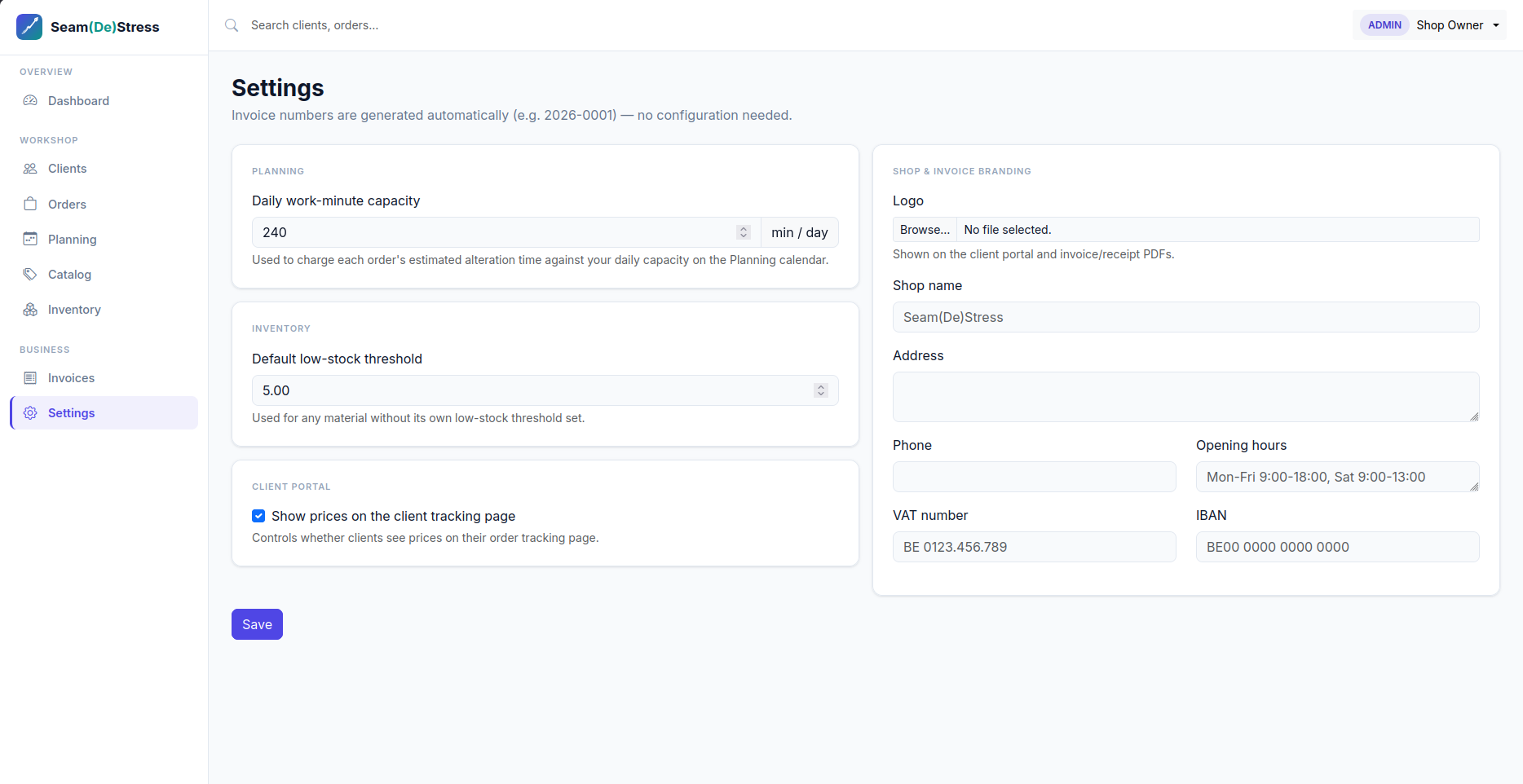Open the Orders section
Image resolution: width=1523 pixels, height=784 pixels.
point(104,204)
